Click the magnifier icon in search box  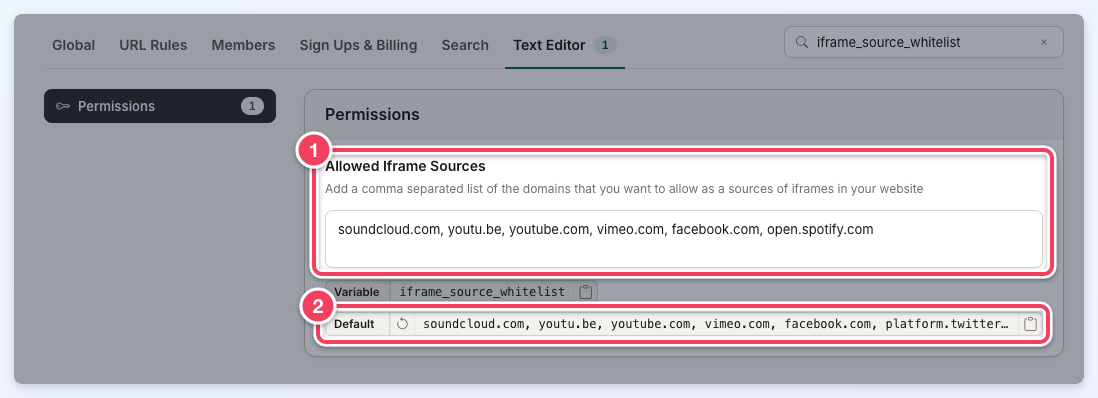[802, 42]
